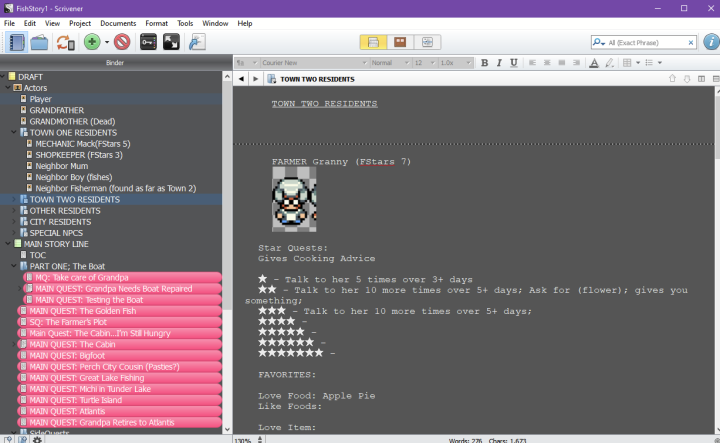
Task: Open the 1.0x line spacing dropdown
Action: [455, 63]
